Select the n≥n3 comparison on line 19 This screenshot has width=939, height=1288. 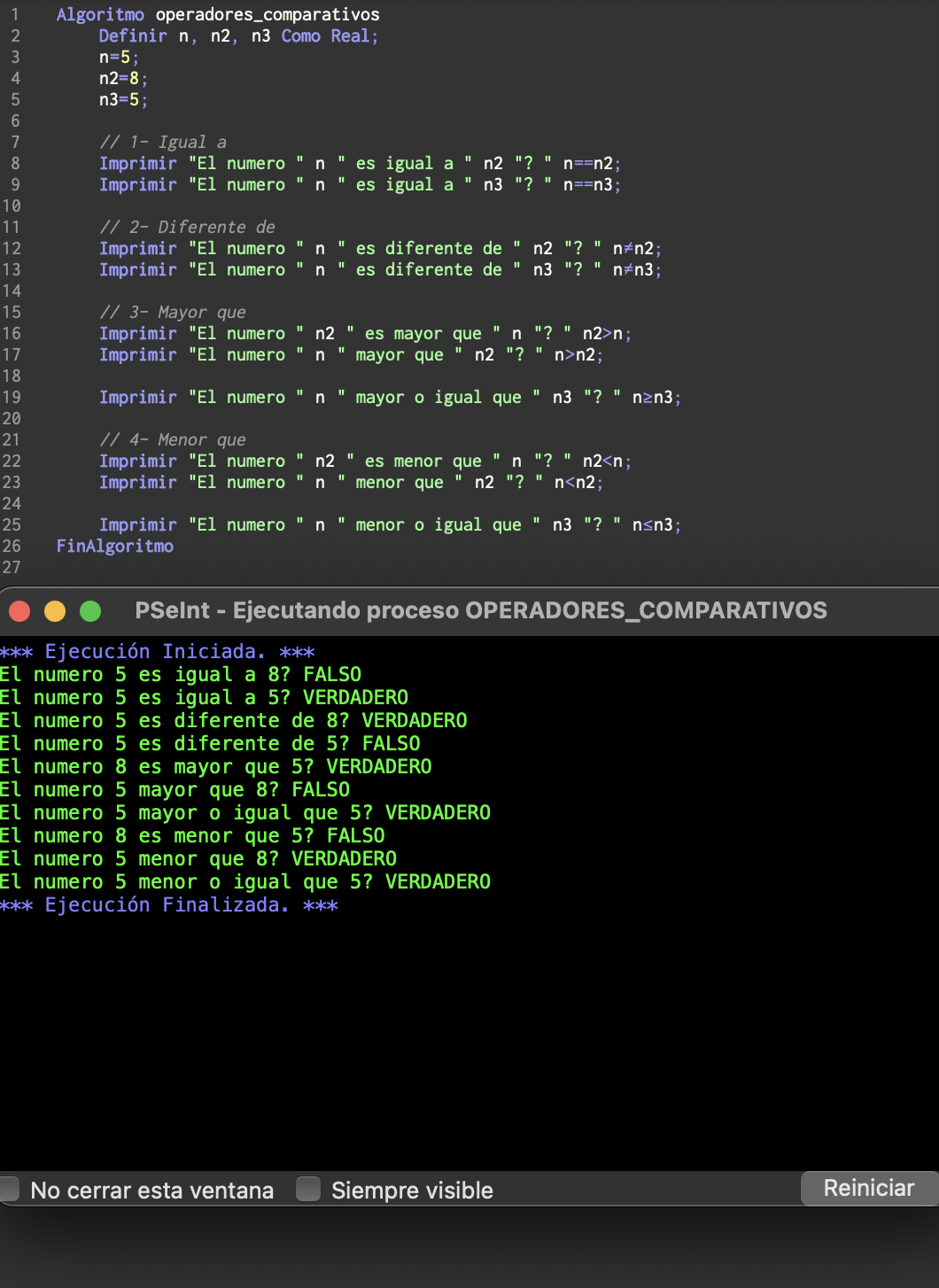click(x=653, y=397)
